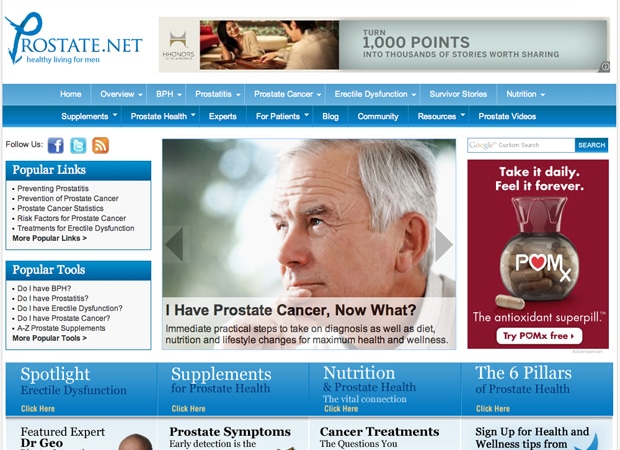Select the Prostate Videos menu item

point(507,116)
